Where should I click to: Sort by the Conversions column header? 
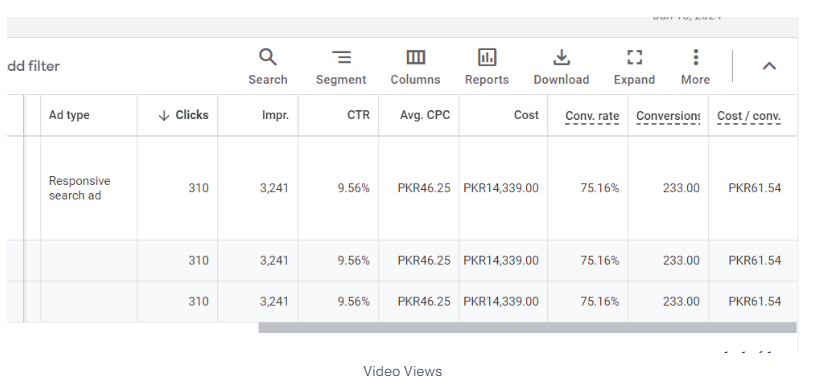[668, 116]
